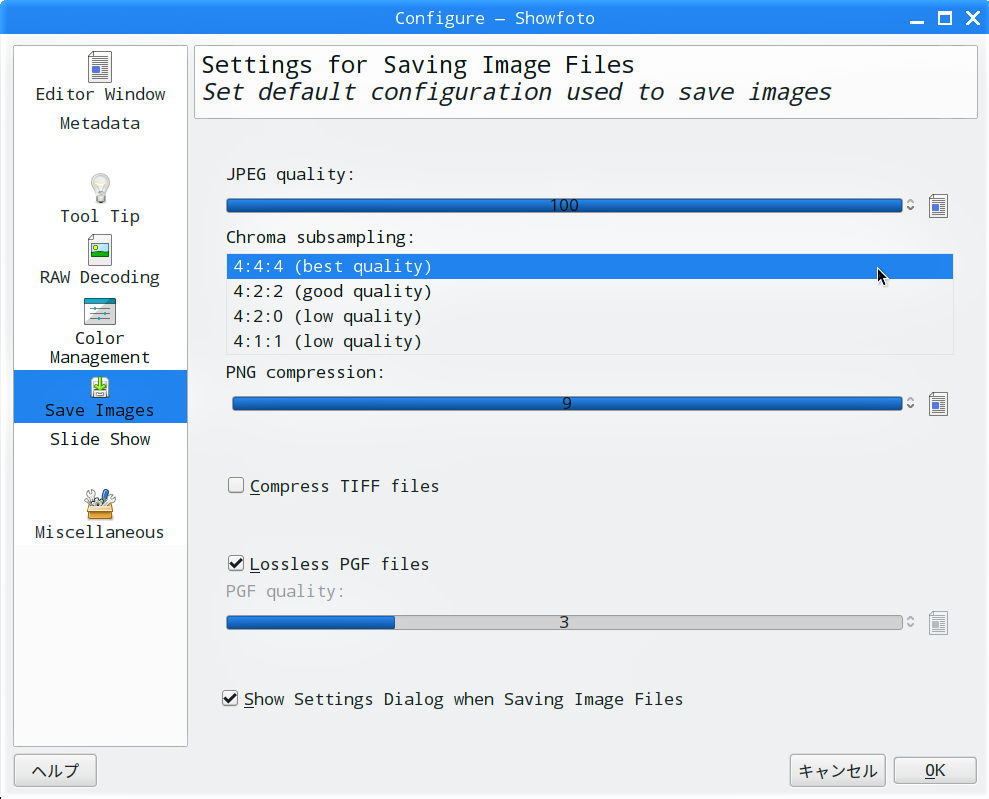
Task: Click the 'Color Management' page label
Action: click(x=100, y=347)
